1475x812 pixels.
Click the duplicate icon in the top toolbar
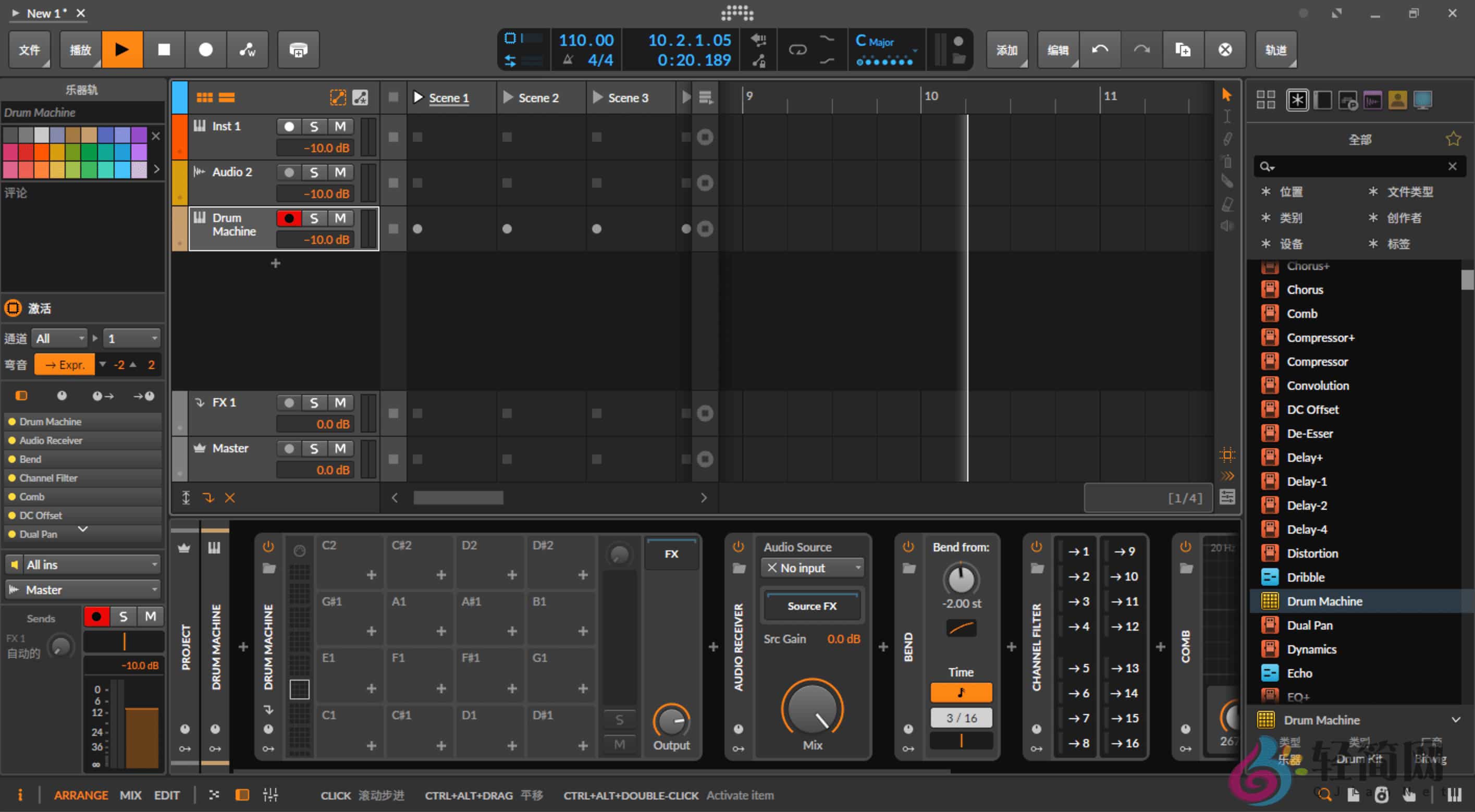pos(1183,49)
